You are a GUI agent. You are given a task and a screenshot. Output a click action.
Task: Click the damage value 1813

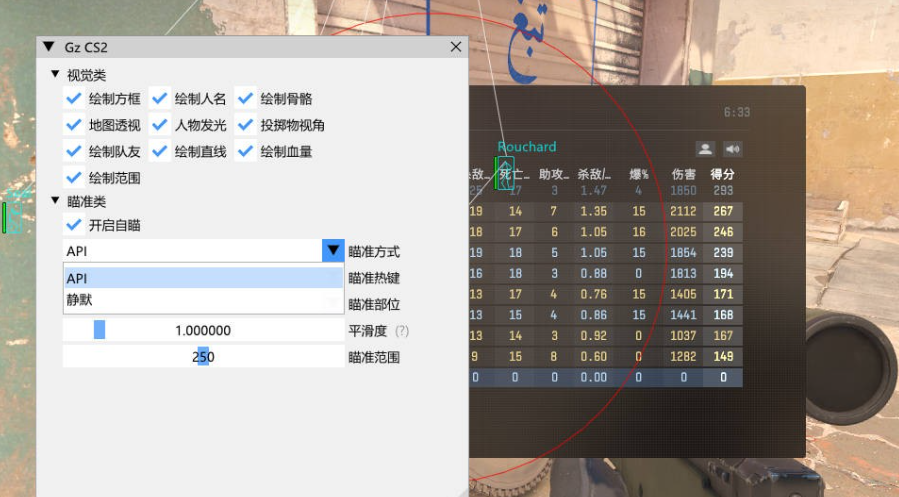pyautogui.click(x=683, y=273)
